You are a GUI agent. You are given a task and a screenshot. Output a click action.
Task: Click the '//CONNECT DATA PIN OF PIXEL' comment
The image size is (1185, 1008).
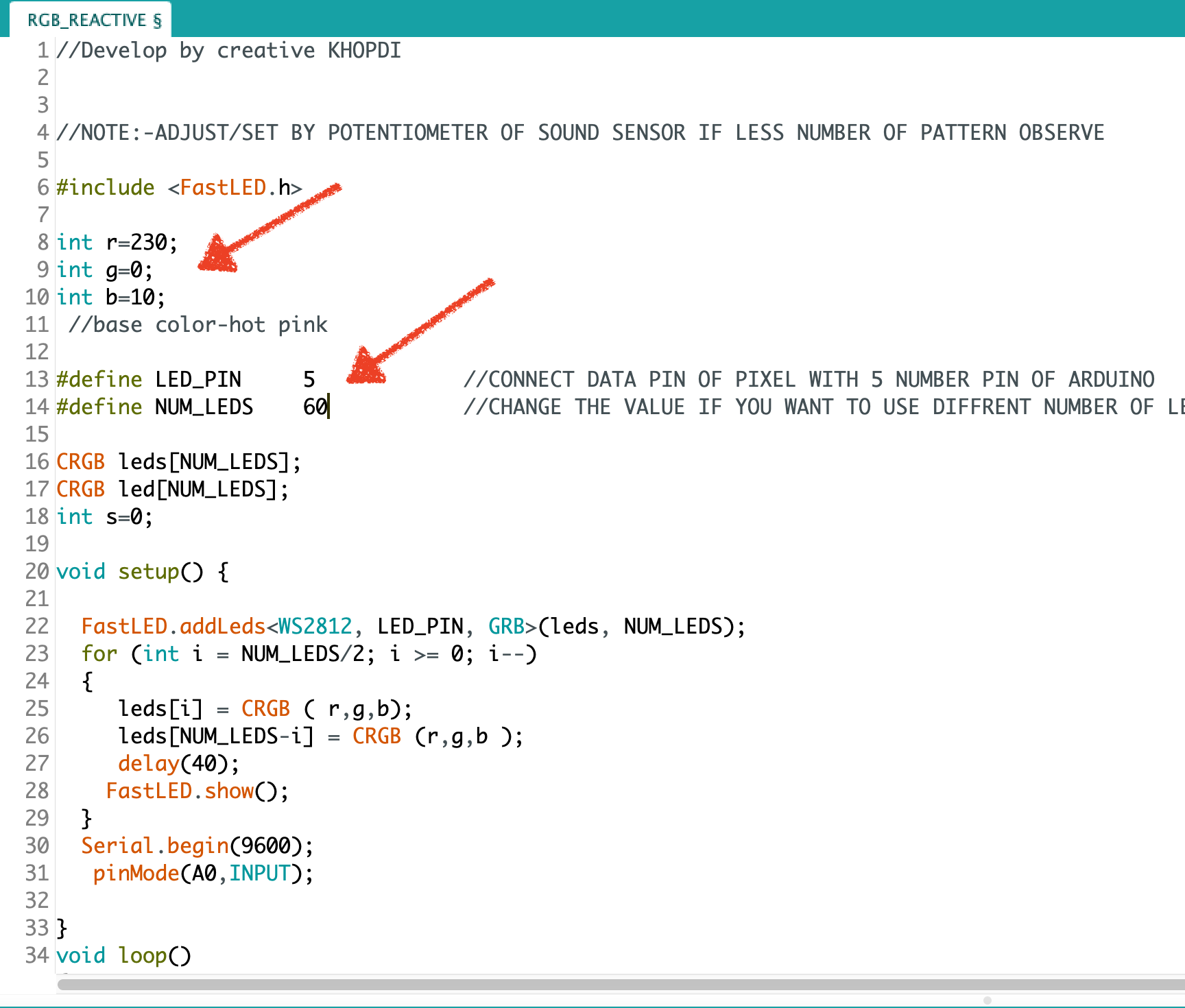point(809,380)
